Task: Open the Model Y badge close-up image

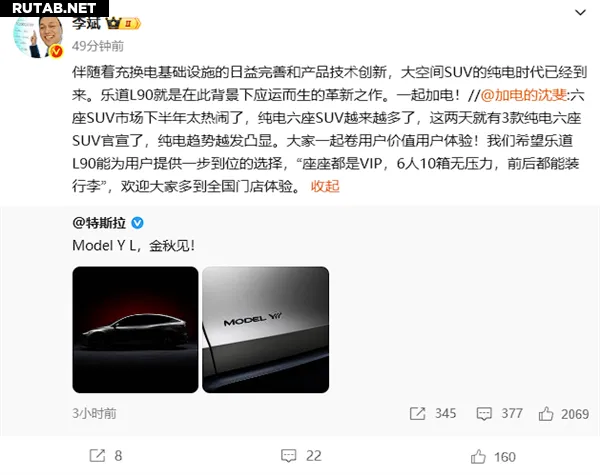Action: pyautogui.click(x=266, y=330)
